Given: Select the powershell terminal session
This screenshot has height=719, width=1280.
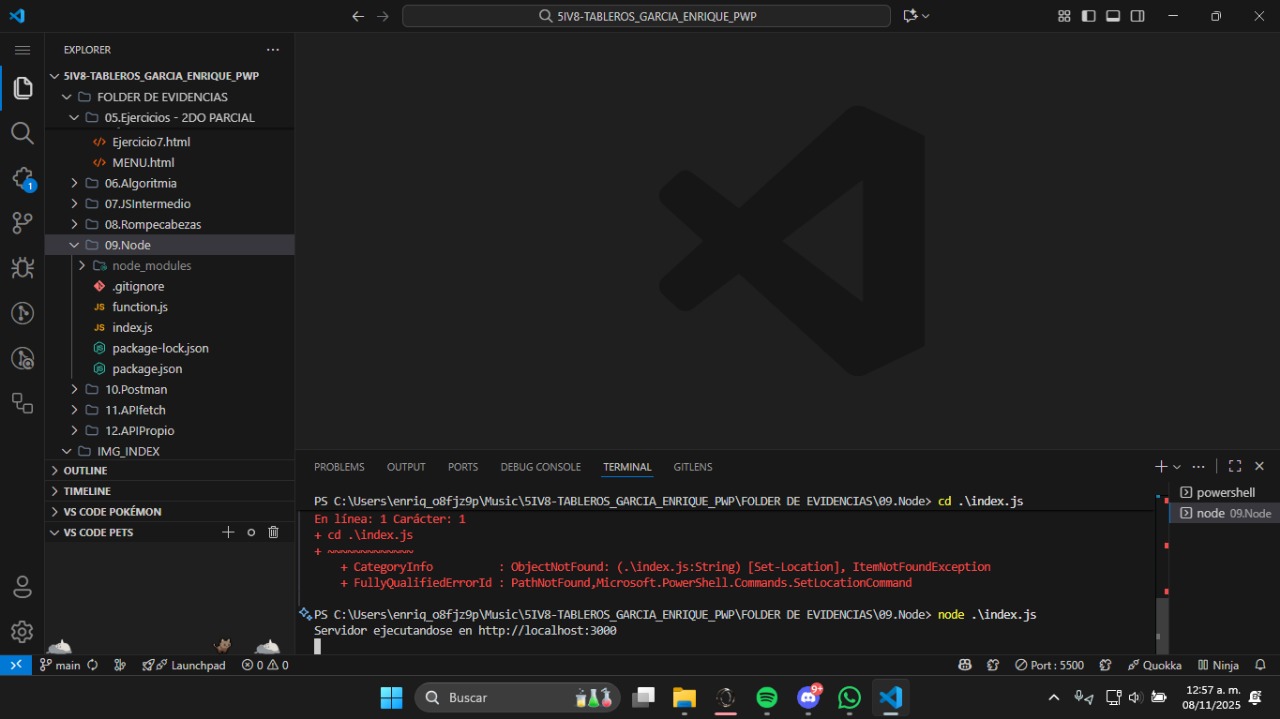Looking at the screenshot, I should pos(1222,492).
